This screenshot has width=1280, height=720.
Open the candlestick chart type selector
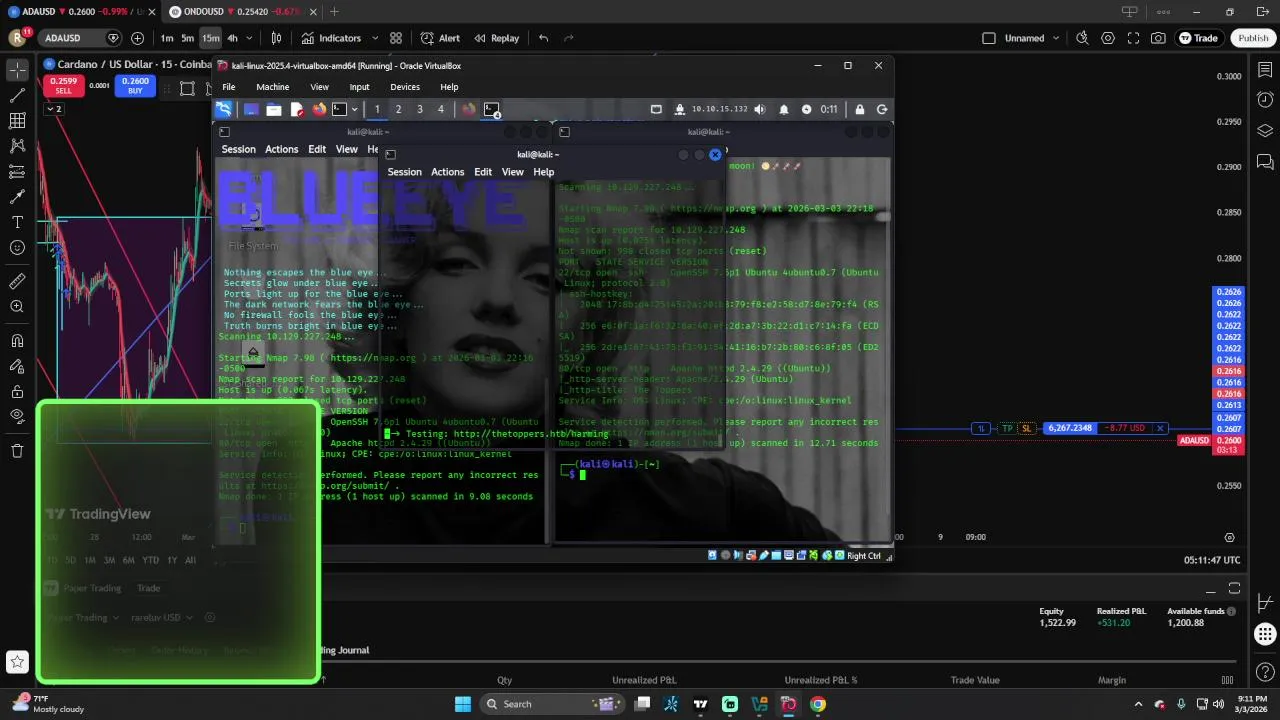coord(277,38)
